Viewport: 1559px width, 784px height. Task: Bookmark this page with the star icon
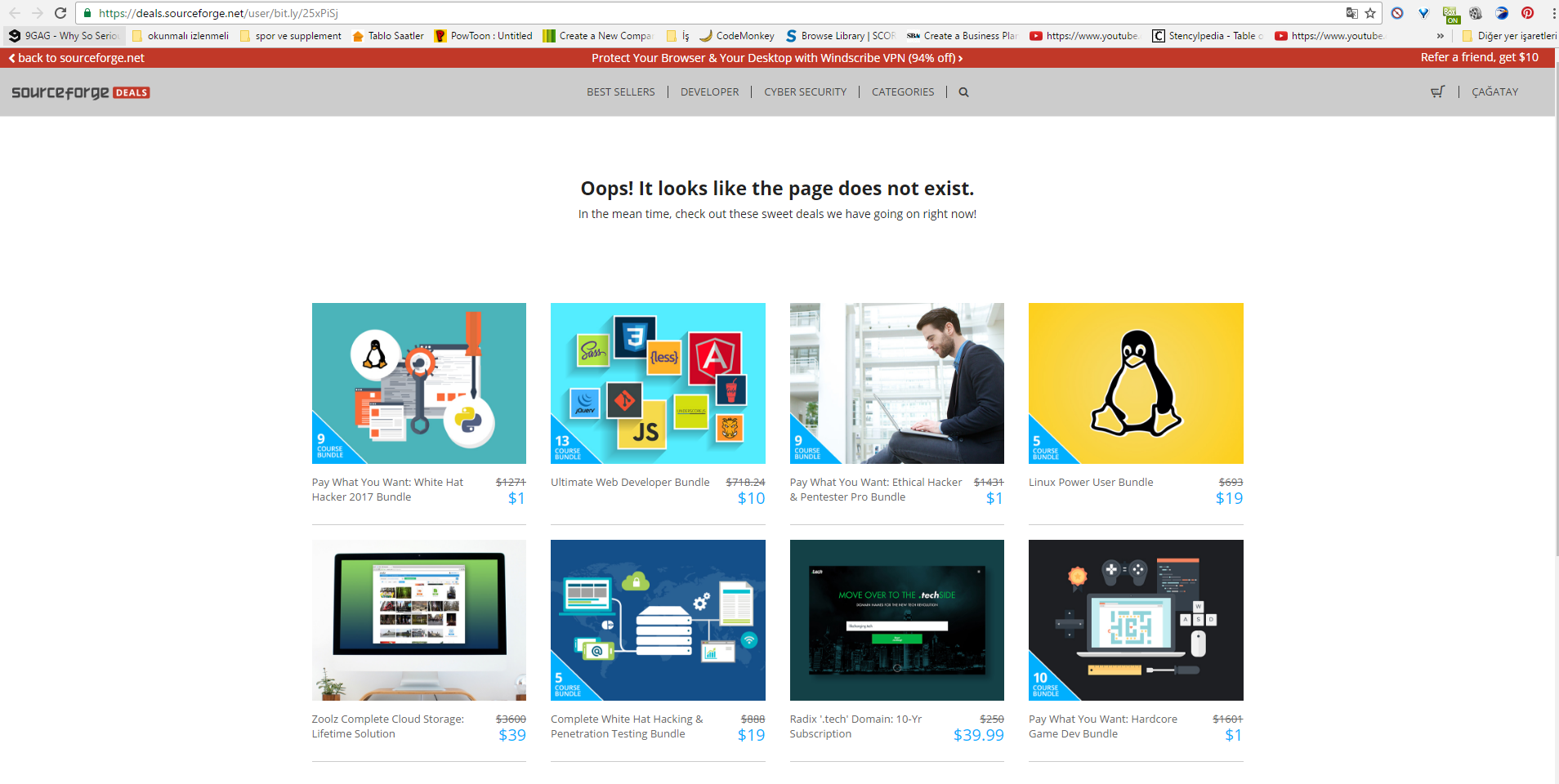click(x=1370, y=13)
